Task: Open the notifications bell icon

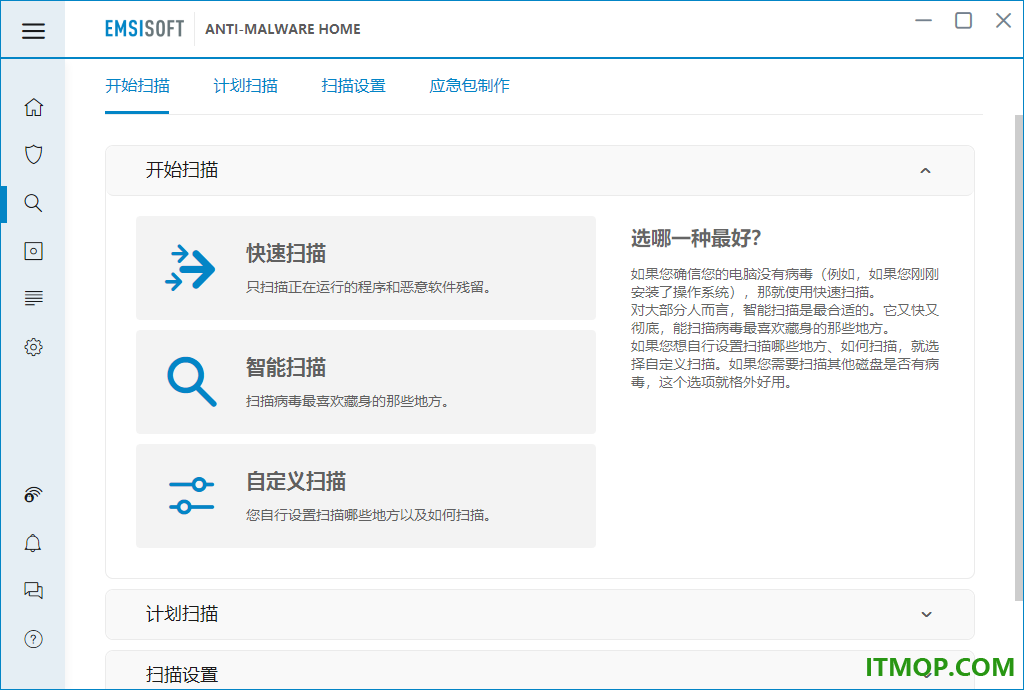Action: [33, 543]
